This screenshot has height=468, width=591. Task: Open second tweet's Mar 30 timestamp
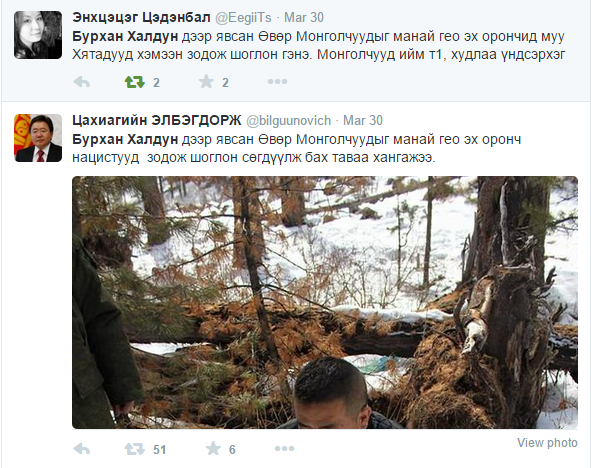(363, 121)
